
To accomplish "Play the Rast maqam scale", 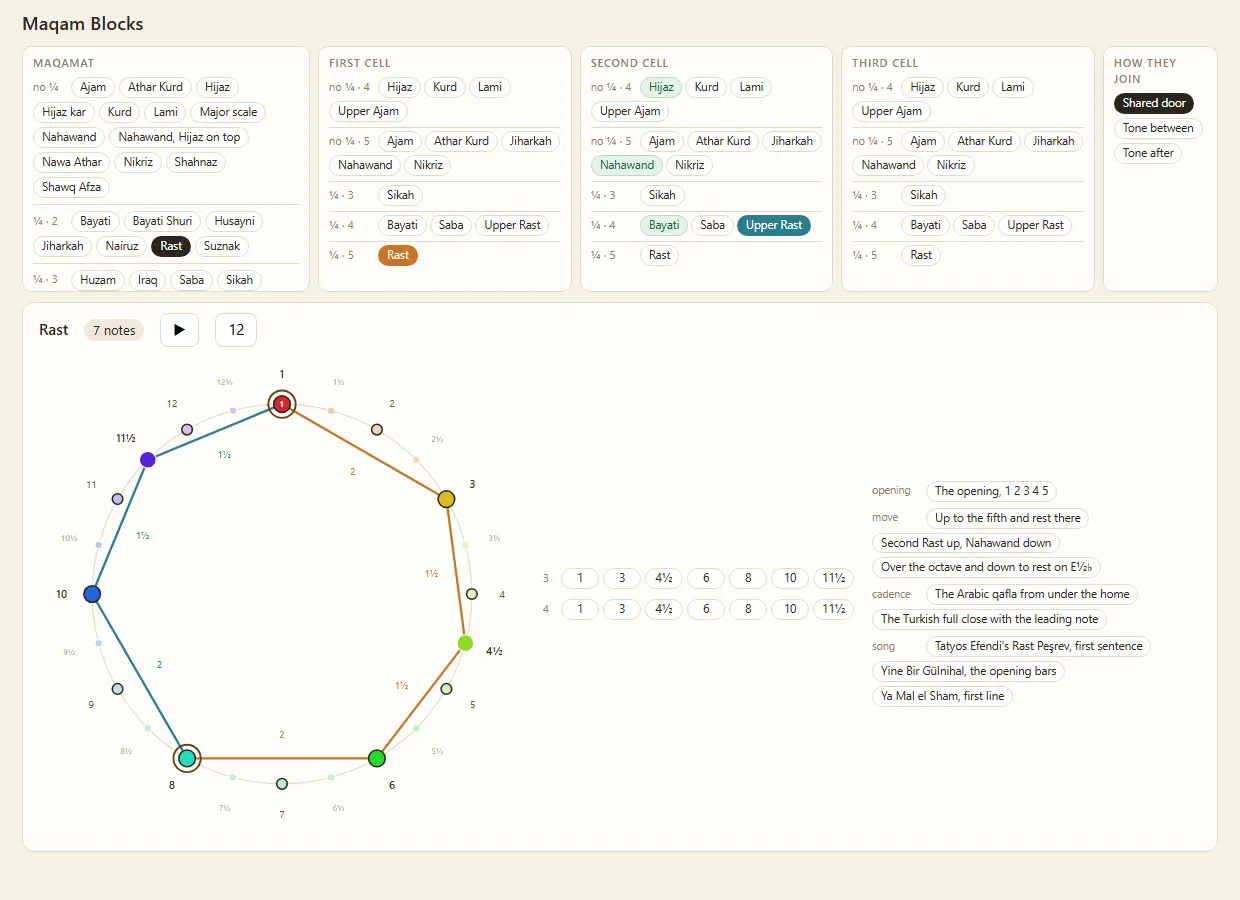I will (x=180, y=330).
